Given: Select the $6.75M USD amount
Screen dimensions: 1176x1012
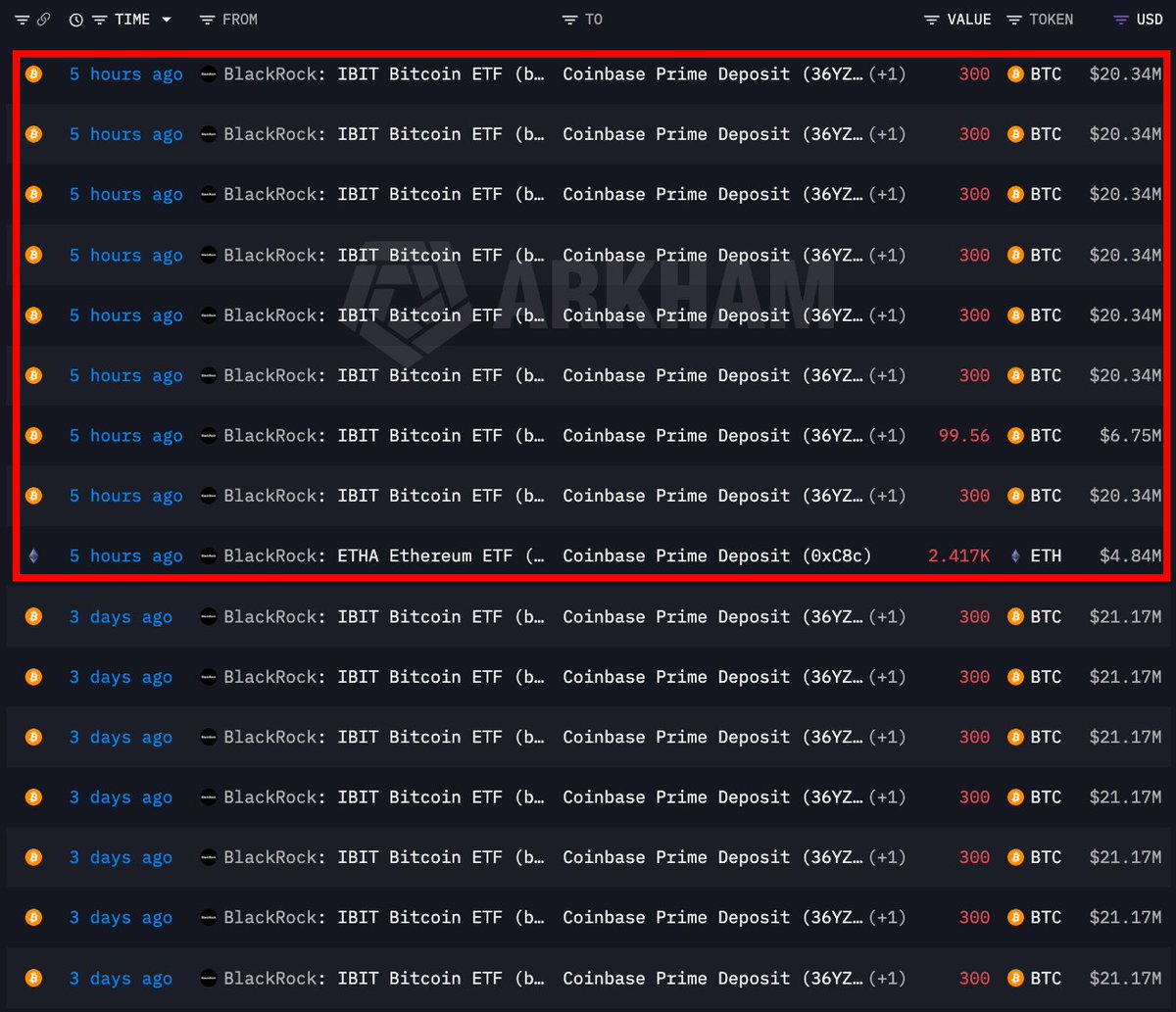Looking at the screenshot, I should coord(1131,436).
